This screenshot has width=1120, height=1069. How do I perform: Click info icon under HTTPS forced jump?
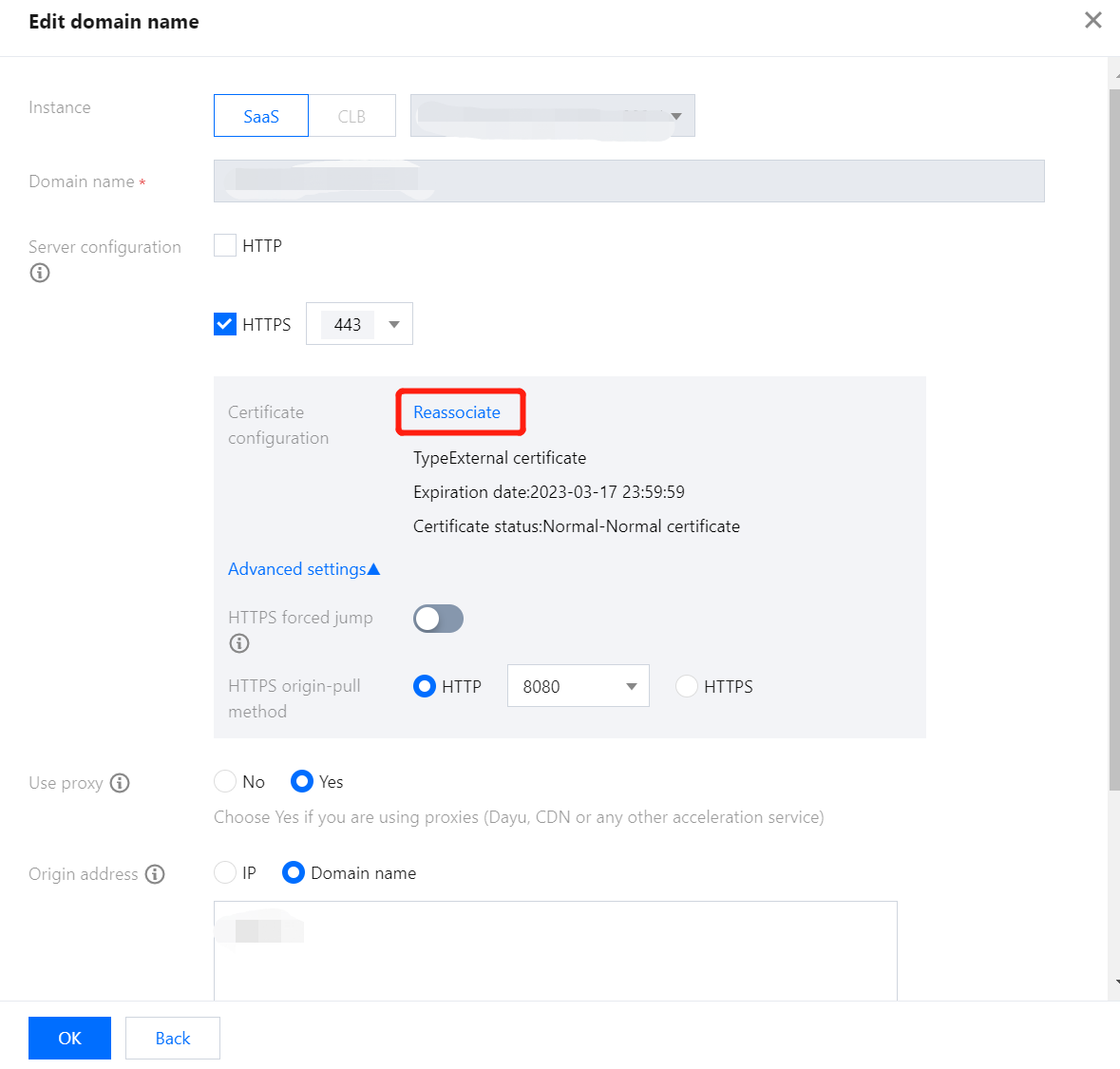coord(239,643)
